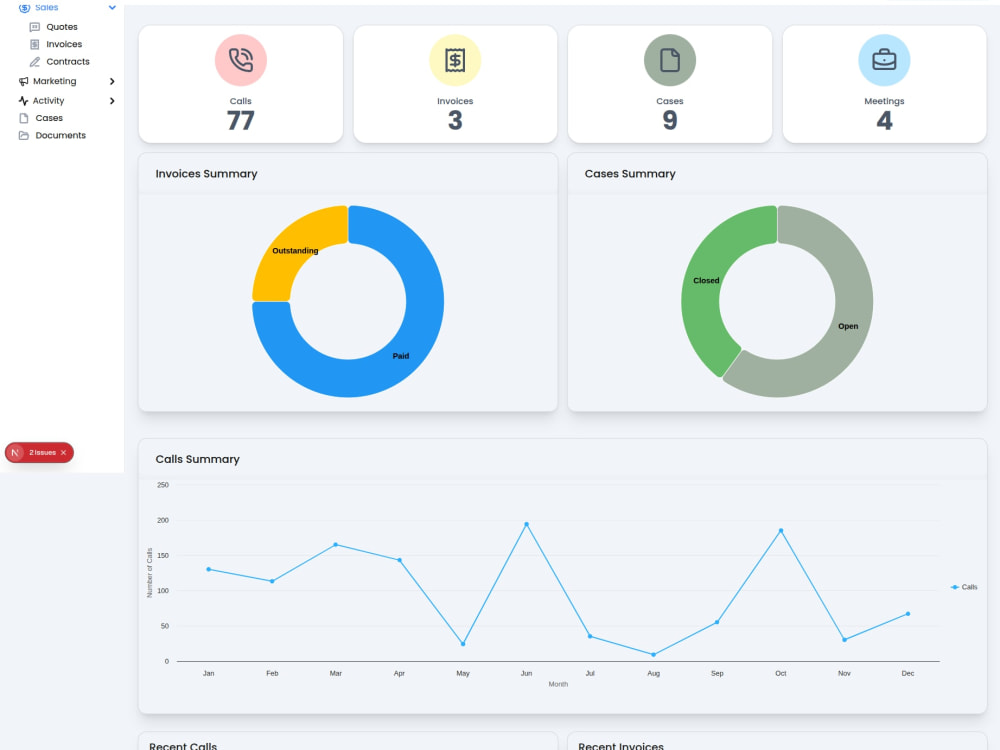The height and width of the screenshot is (750, 1000).
Task: Click the Invoices Summary heading
Action: click(206, 173)
